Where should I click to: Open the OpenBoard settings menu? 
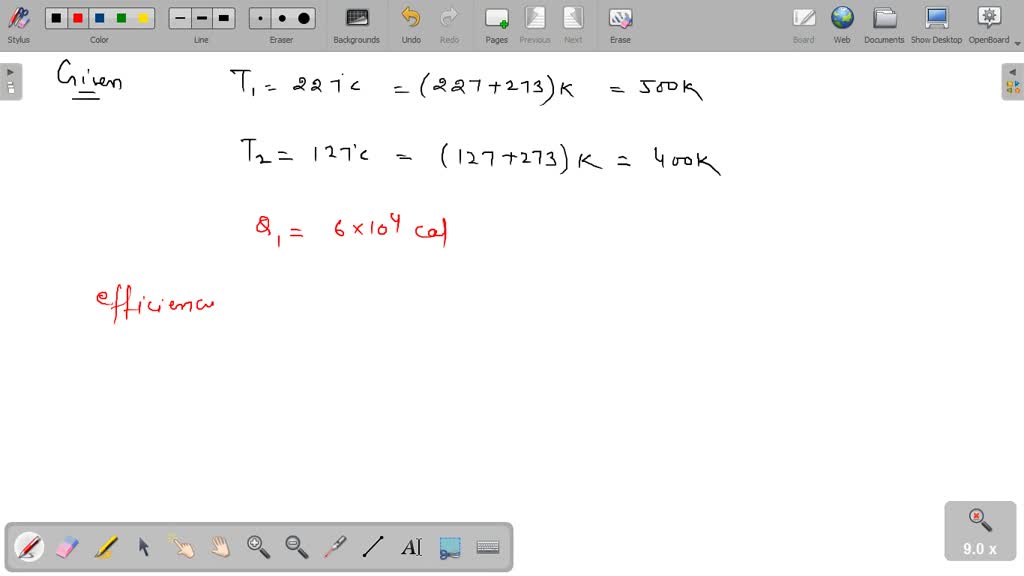coord(988,20)
